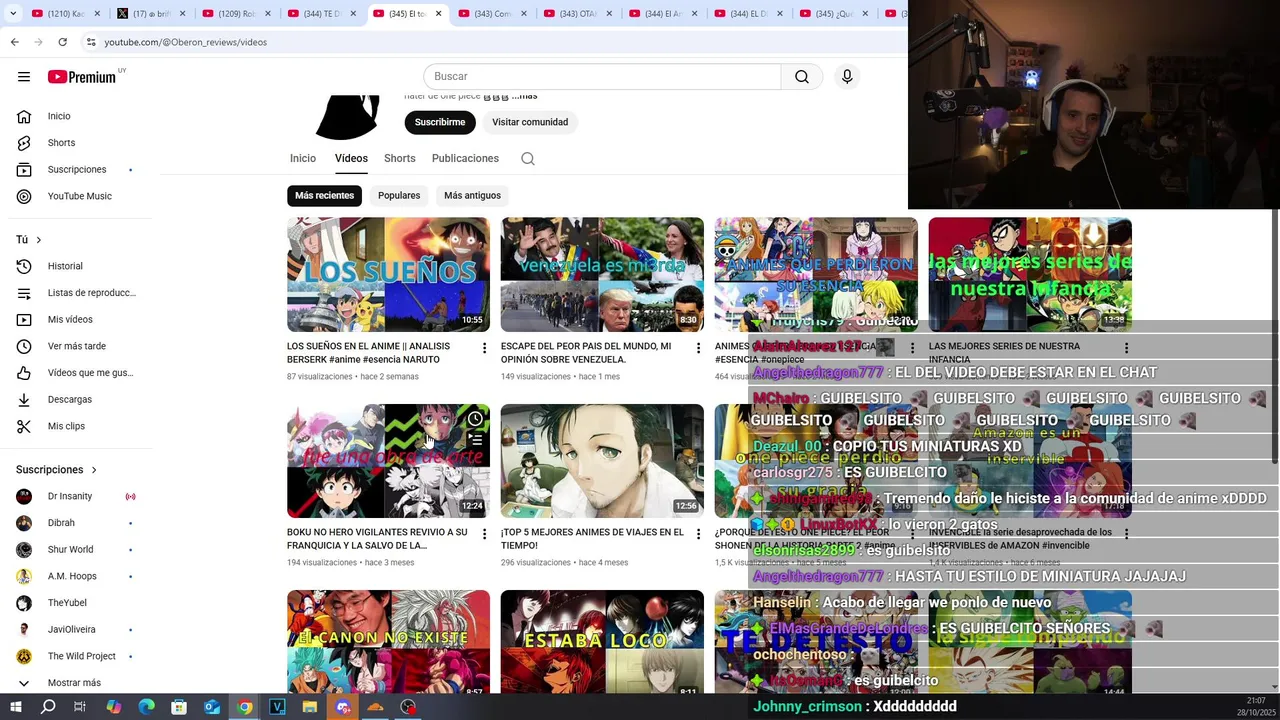The image size is (1280, 720).
Task: Reload the page in browser
Action: tap(62, 42)
